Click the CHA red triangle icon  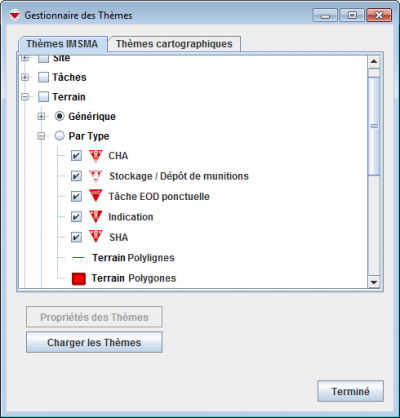(x=96, y=156)
